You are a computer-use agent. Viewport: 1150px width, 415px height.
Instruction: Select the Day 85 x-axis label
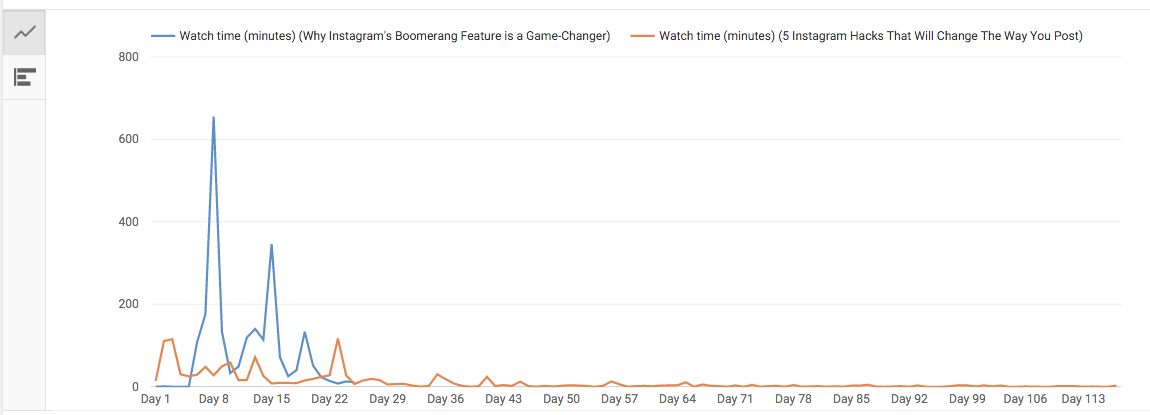coord(851,399)
